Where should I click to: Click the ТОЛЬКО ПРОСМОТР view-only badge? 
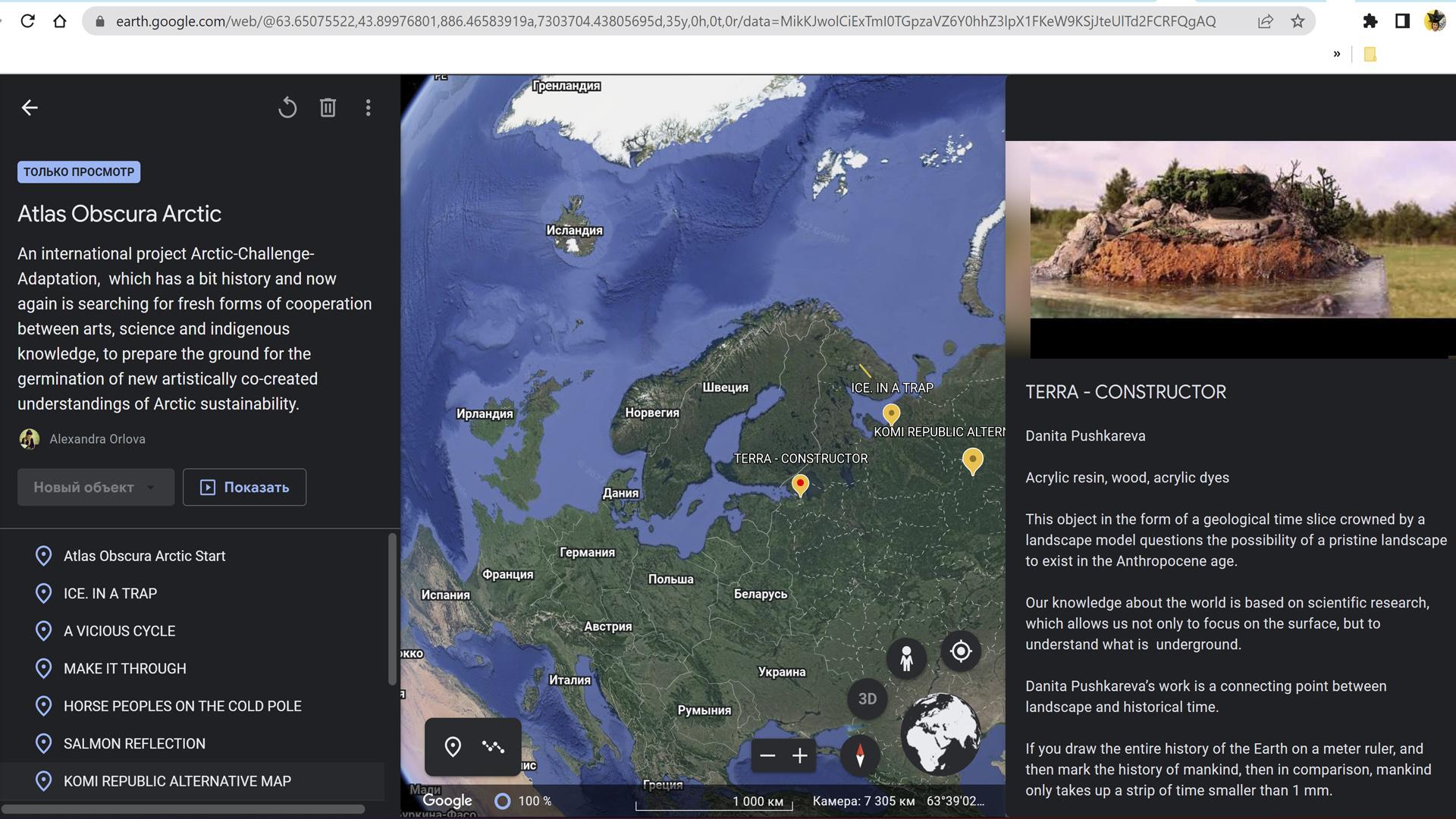pos(79,172)
